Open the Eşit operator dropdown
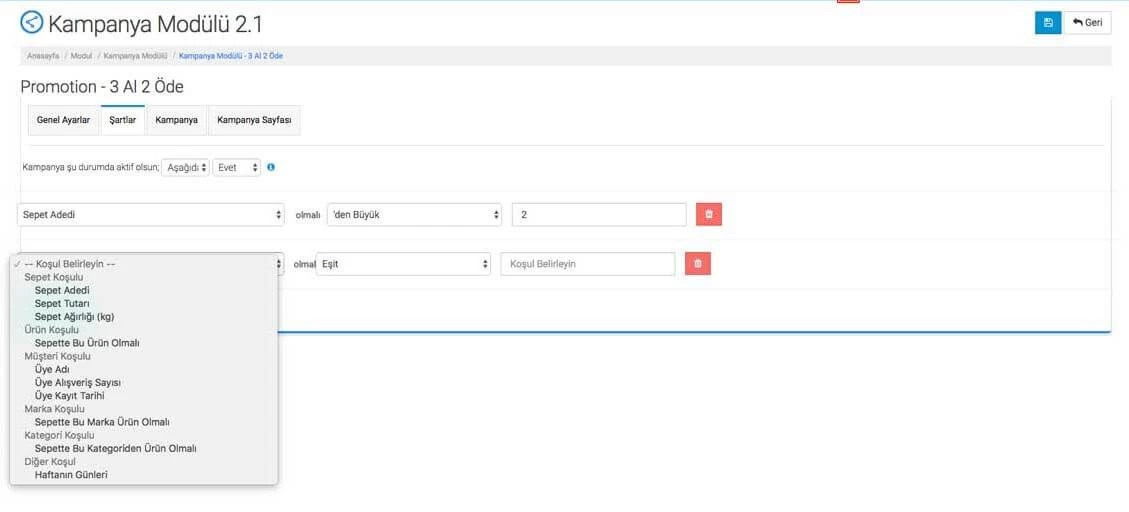1129x512 pixels. pyautogui.click(x=403, y=264)
